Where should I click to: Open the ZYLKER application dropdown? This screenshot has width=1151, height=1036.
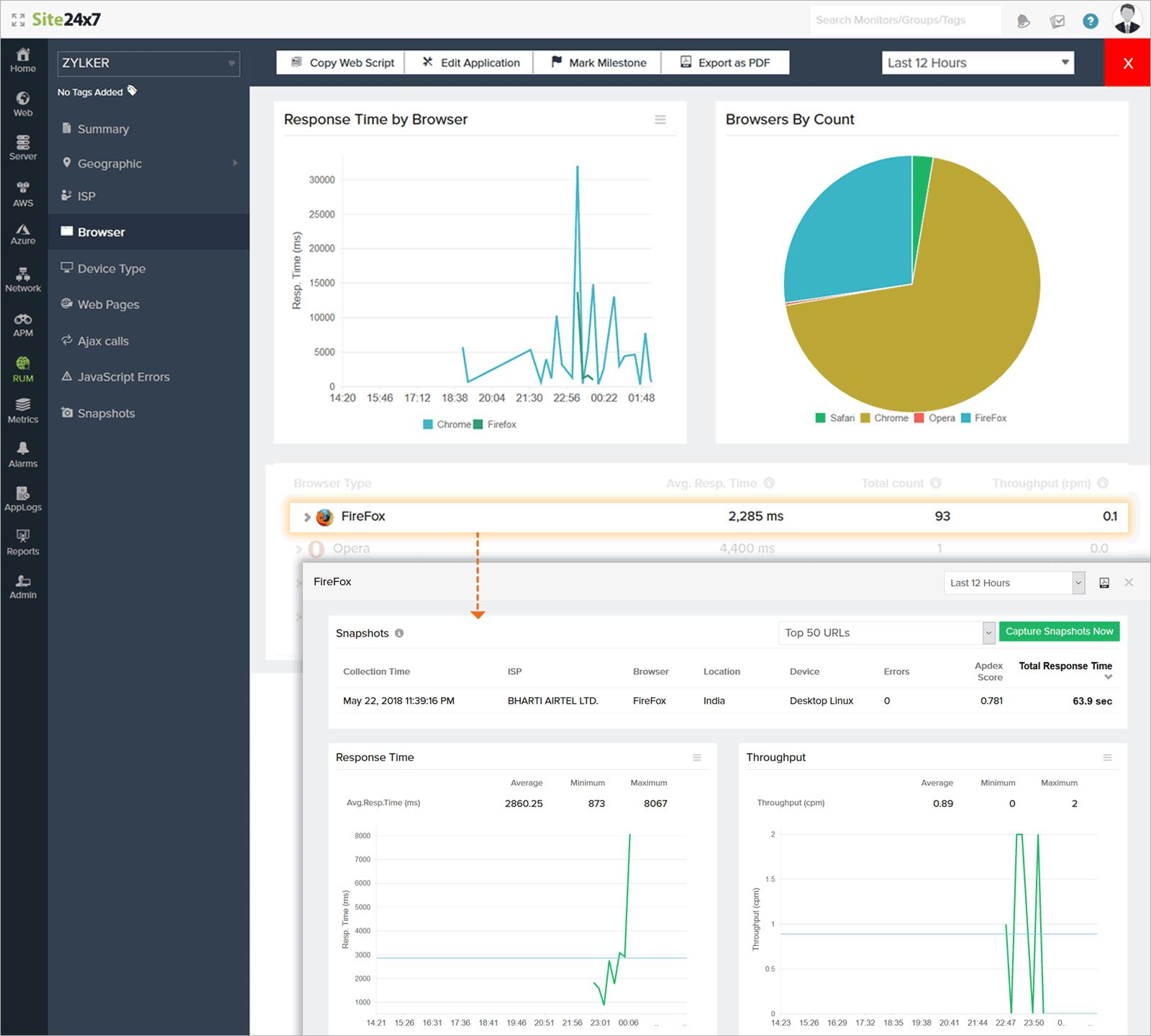tap(149, 63)
